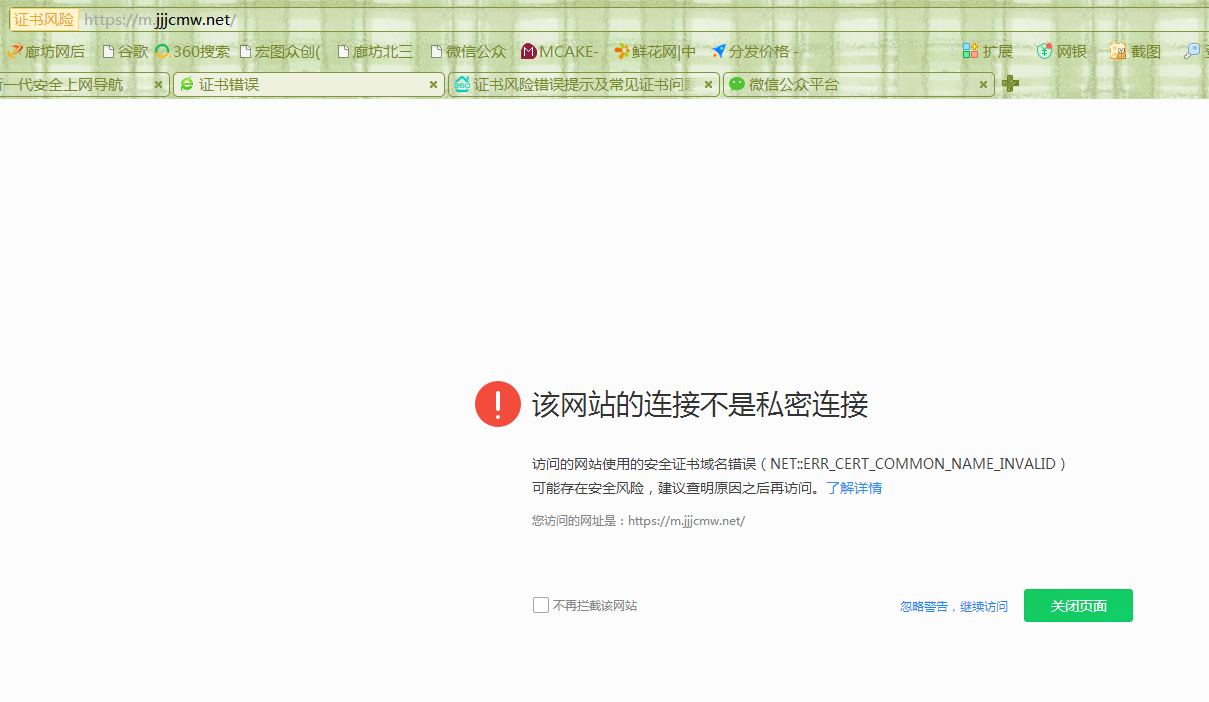
Task: Click 忽略警告，继续访问 to proceed
Action: click(954, 606)
